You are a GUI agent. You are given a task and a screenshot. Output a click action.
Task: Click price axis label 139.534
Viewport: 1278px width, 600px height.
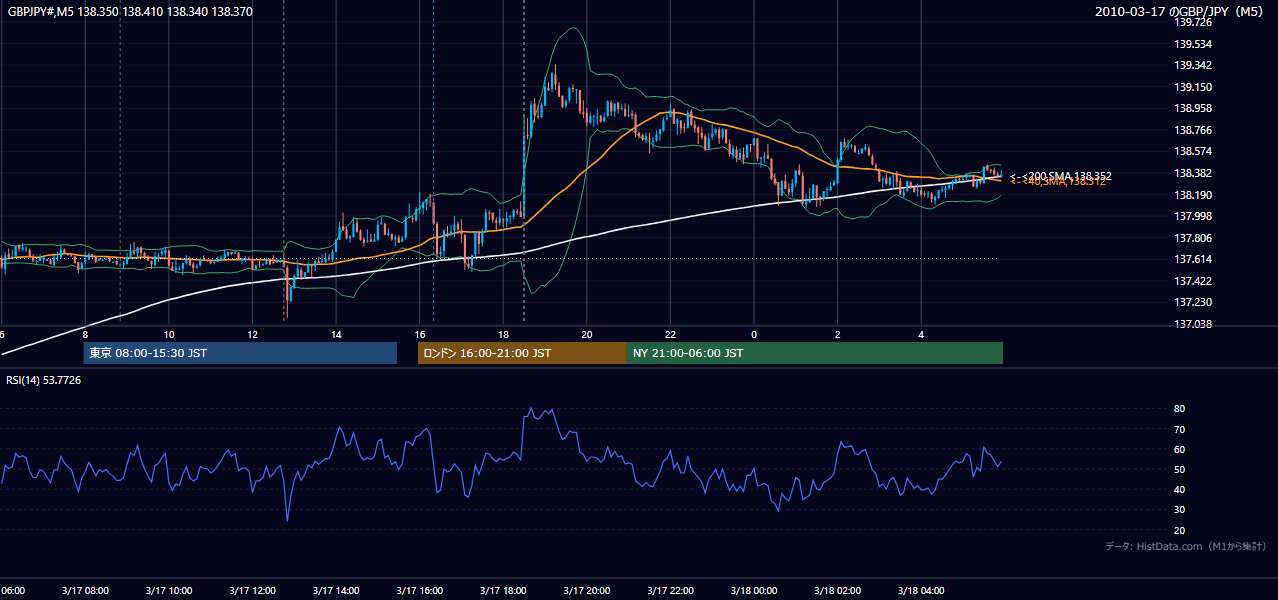(x=1193, y=44)
